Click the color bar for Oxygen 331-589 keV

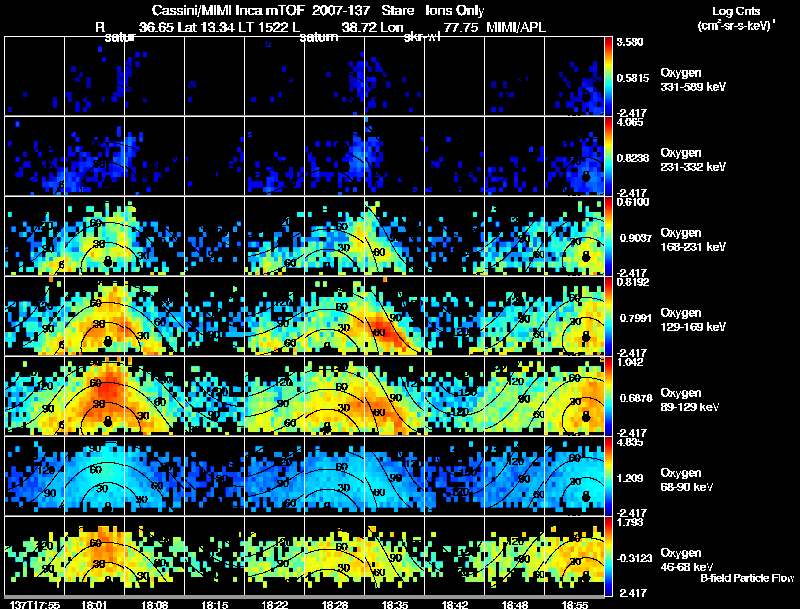[x=608, y=75]
